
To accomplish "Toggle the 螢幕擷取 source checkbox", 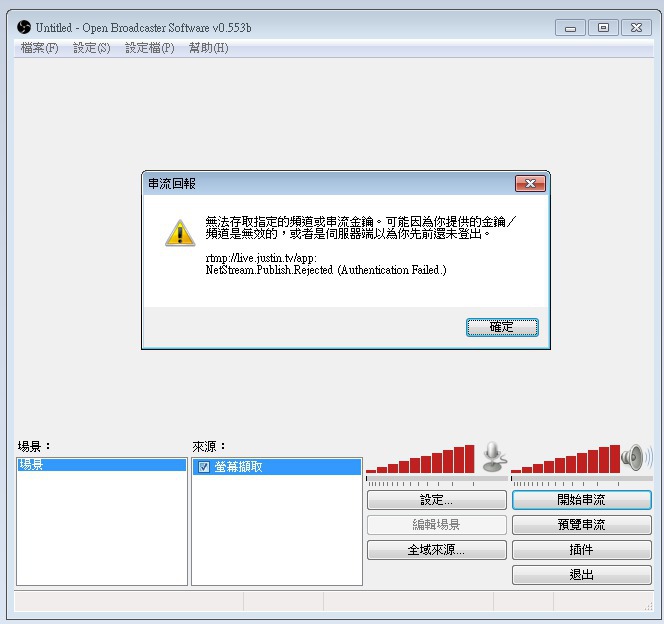I will tap(204, 467).
